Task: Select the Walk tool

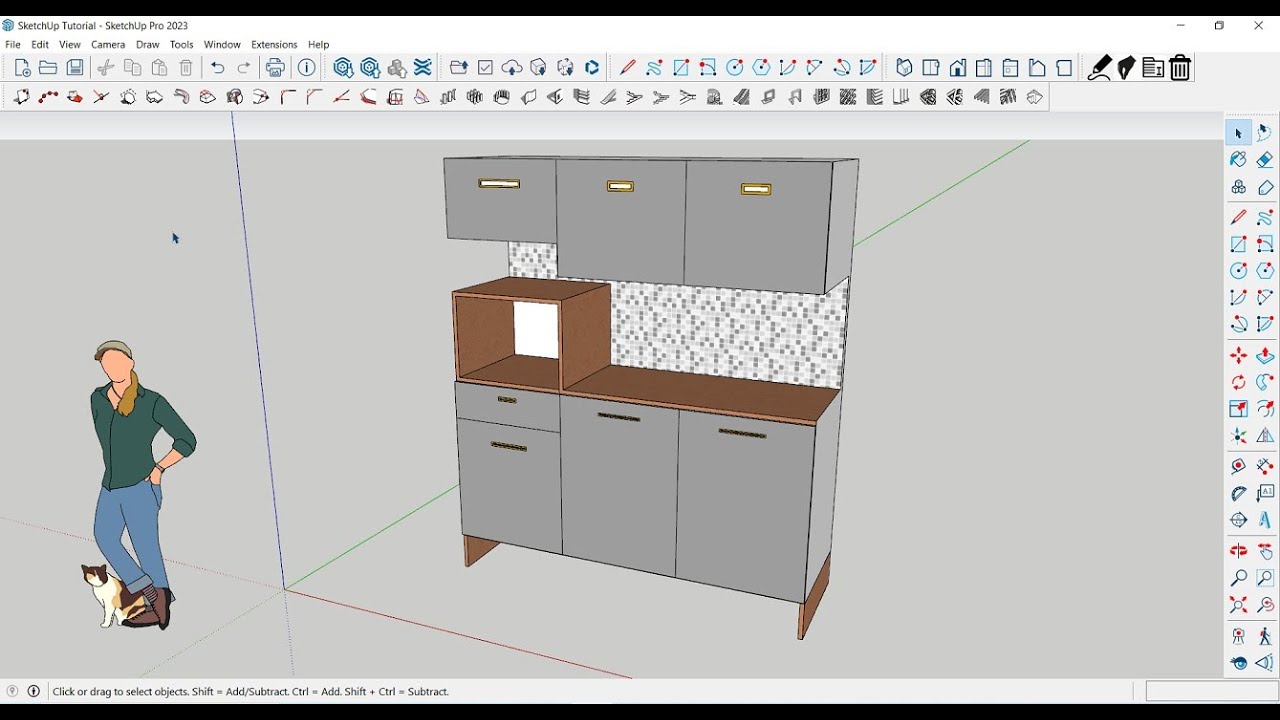Action: coord(1265,636)
